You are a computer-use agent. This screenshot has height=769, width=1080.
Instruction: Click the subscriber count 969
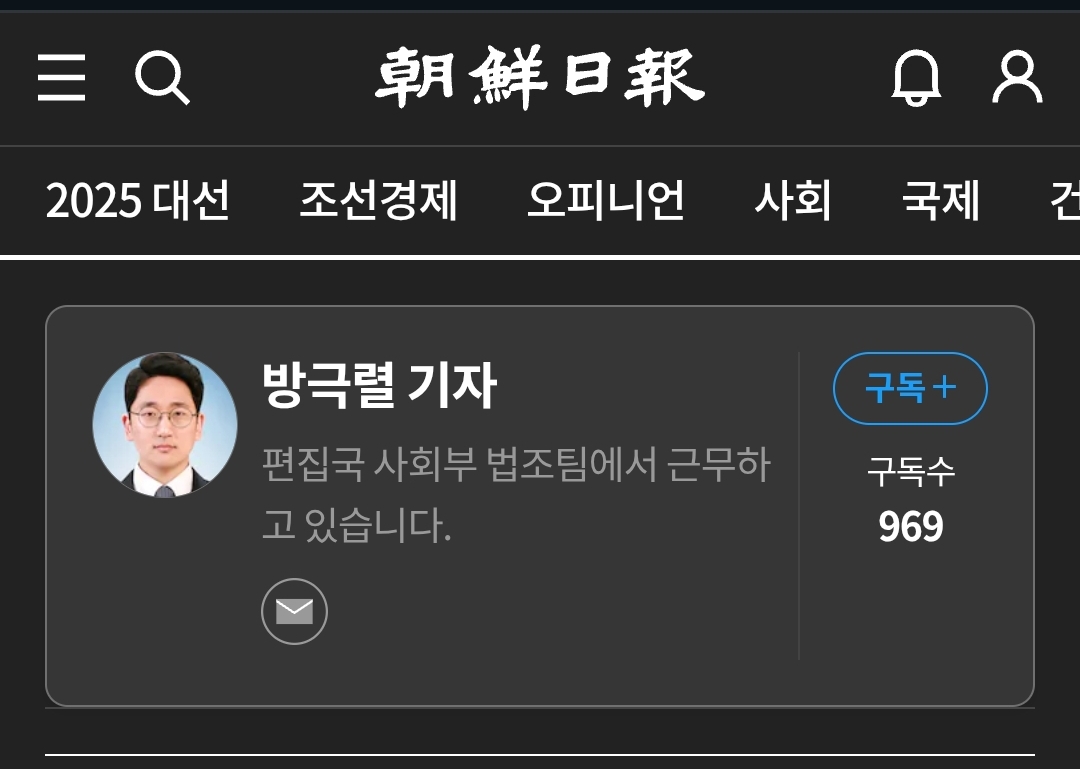point(911,527)
